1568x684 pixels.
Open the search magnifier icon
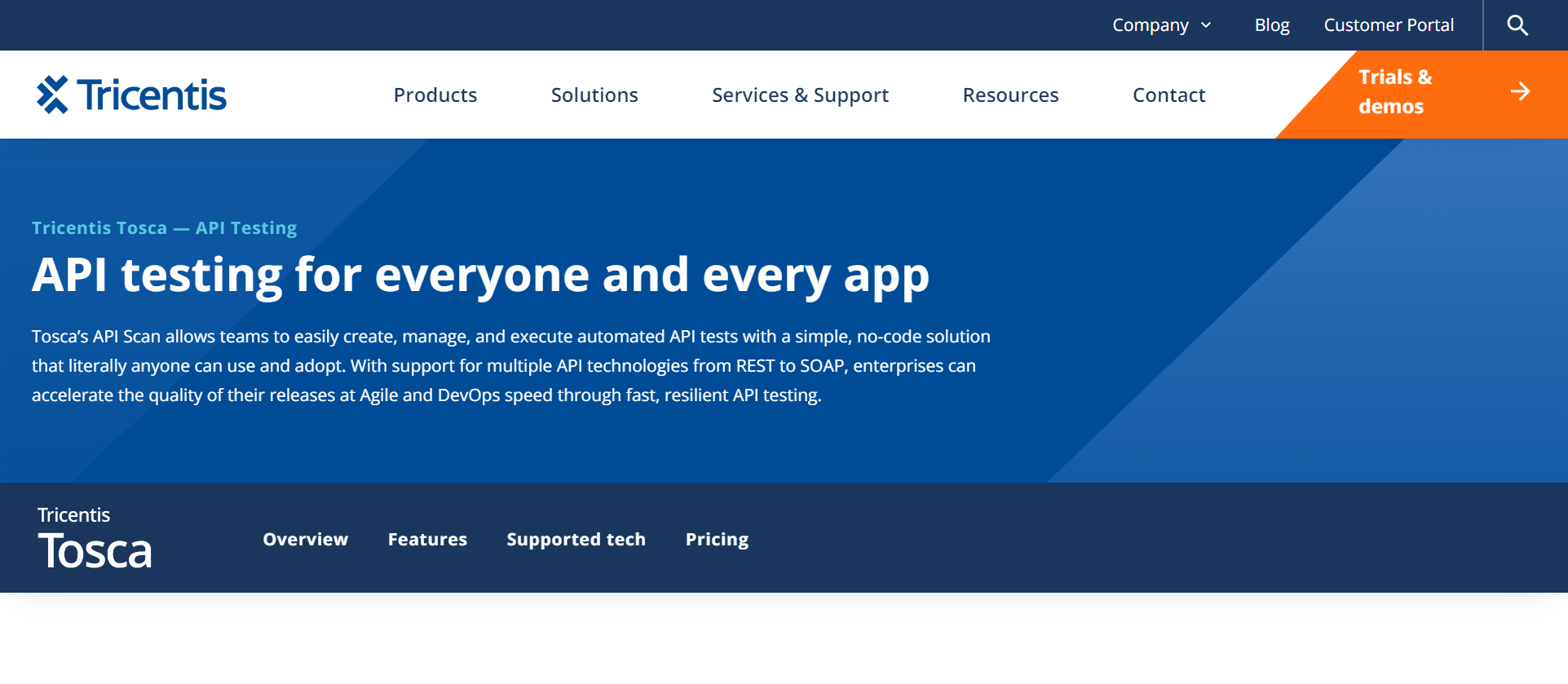tap(1517, 25)
